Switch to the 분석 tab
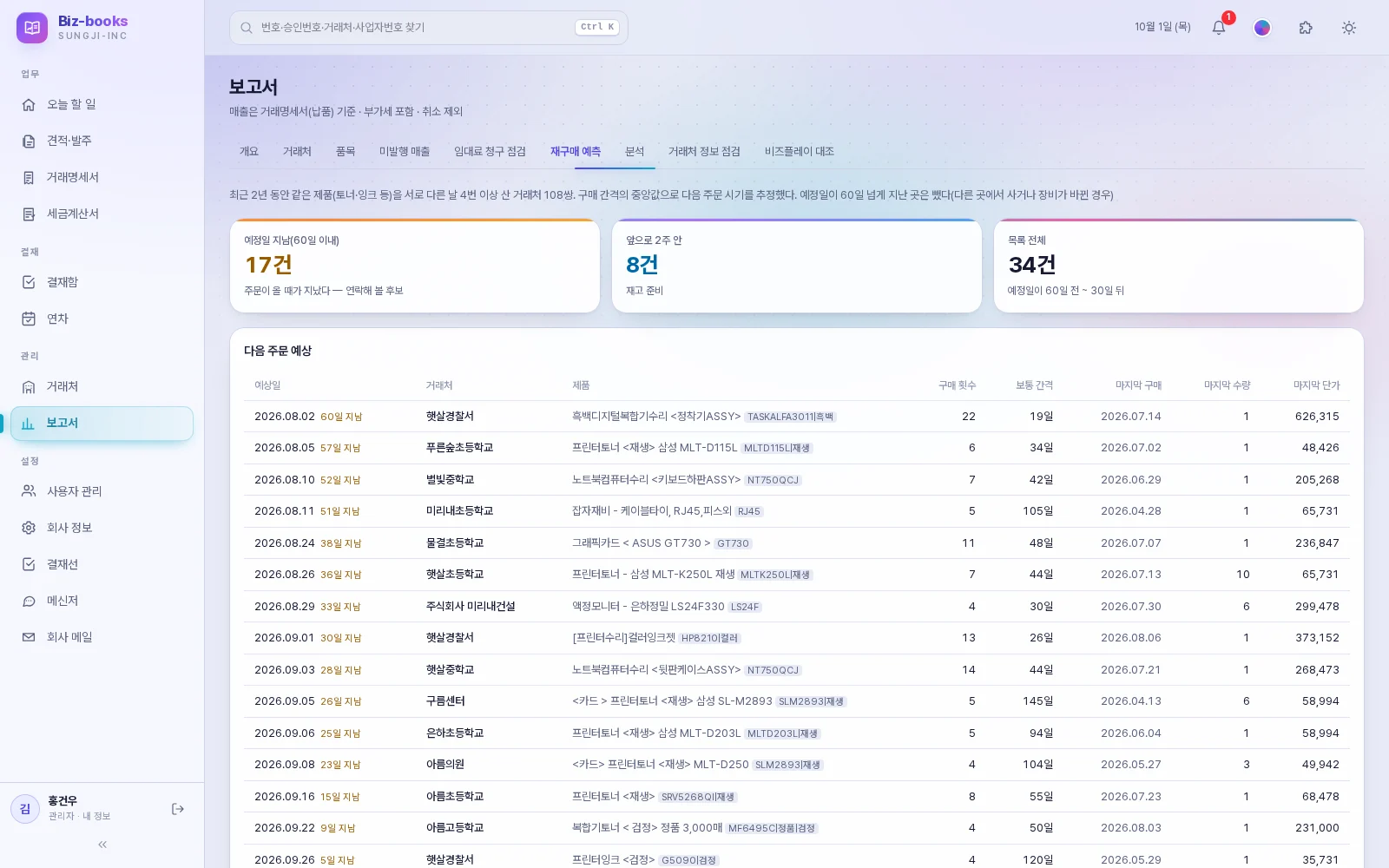The width and height of the screenshot is (1389, 868). pos(635,152)
